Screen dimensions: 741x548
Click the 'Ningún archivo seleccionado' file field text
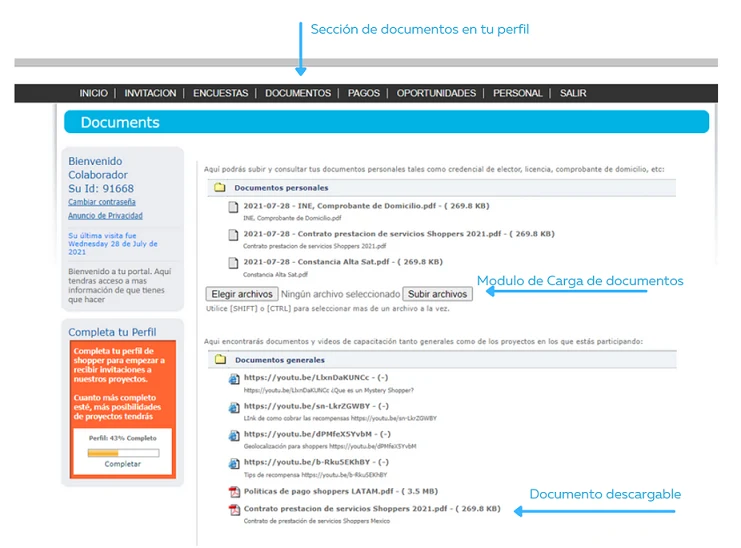(340, 294)
